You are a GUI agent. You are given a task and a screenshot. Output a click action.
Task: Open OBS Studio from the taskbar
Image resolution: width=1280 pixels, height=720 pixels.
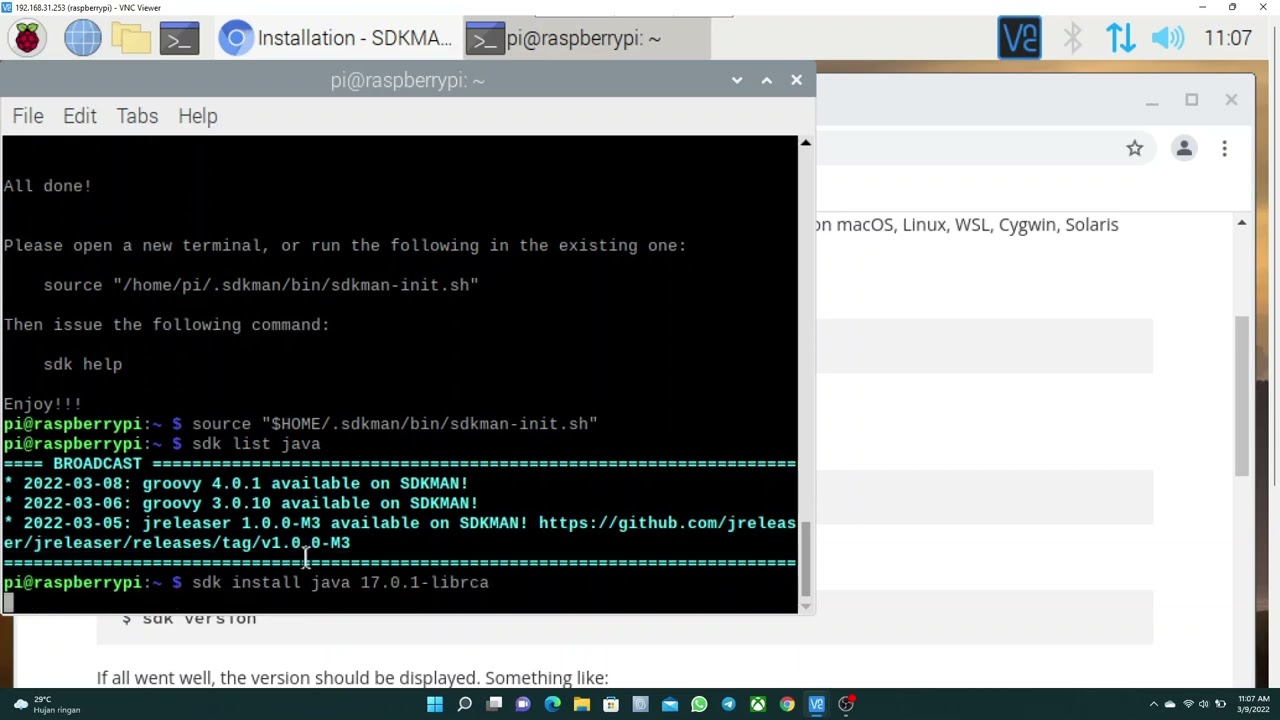(846, 704)
